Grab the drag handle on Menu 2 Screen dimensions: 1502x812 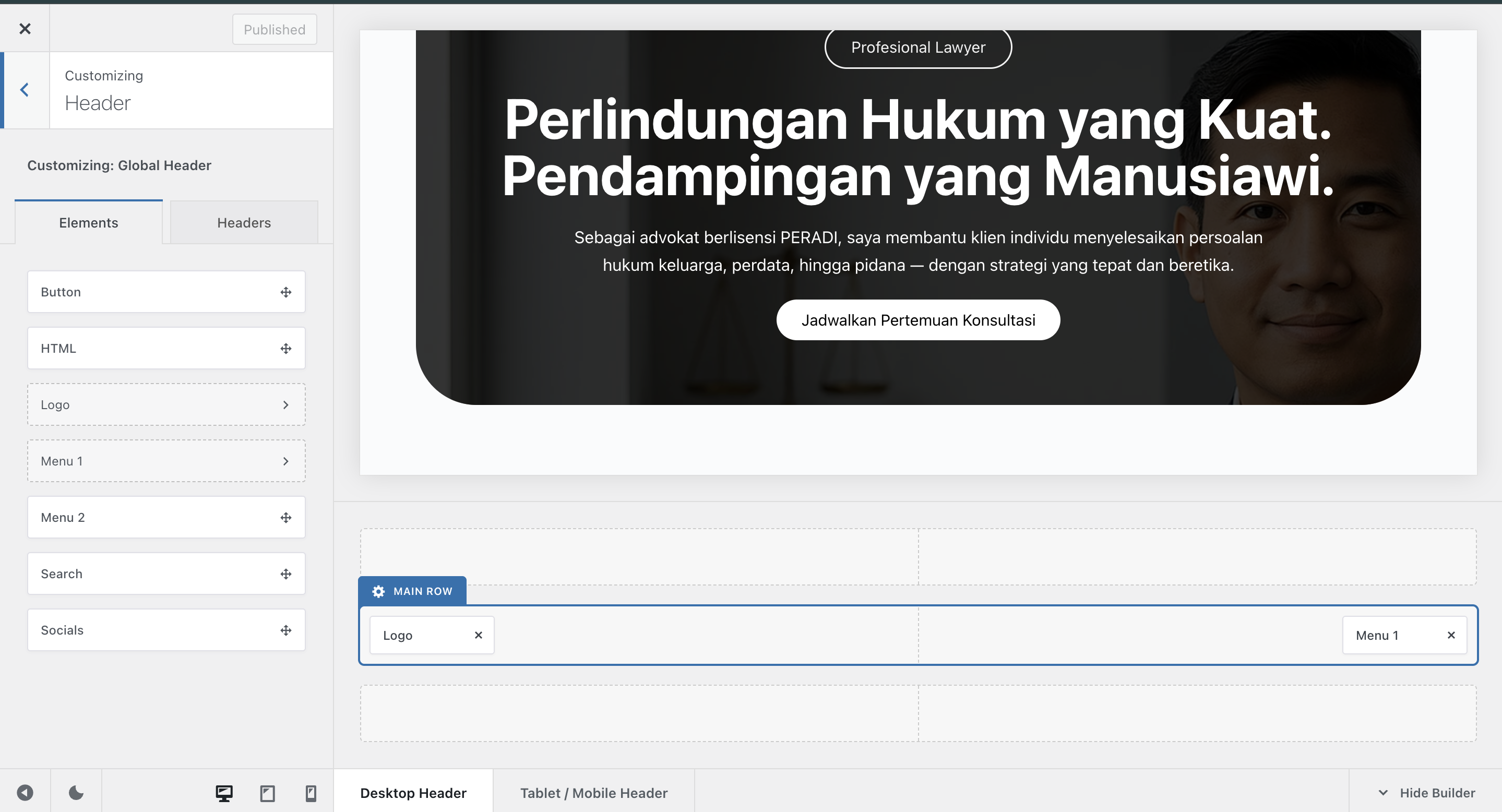pos(285,517)
